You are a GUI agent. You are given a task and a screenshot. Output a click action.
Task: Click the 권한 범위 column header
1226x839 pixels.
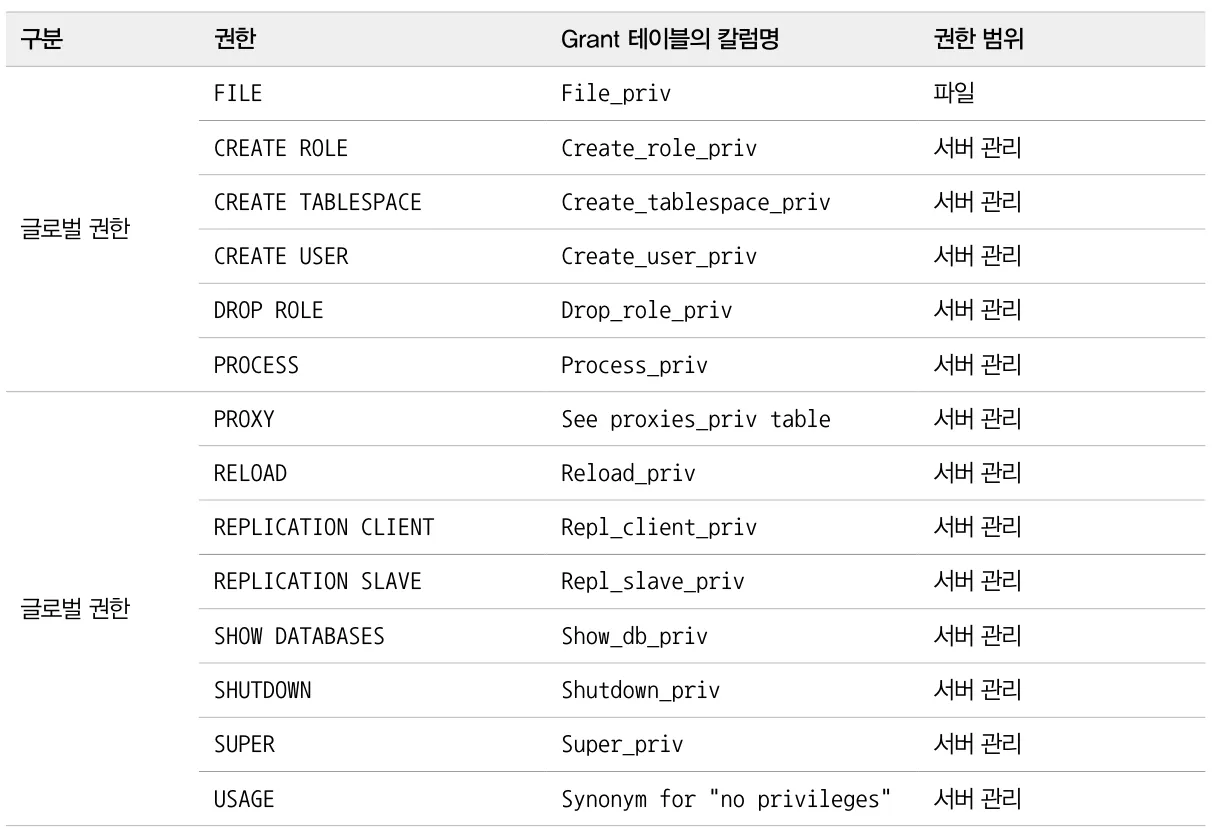point(977,41)
